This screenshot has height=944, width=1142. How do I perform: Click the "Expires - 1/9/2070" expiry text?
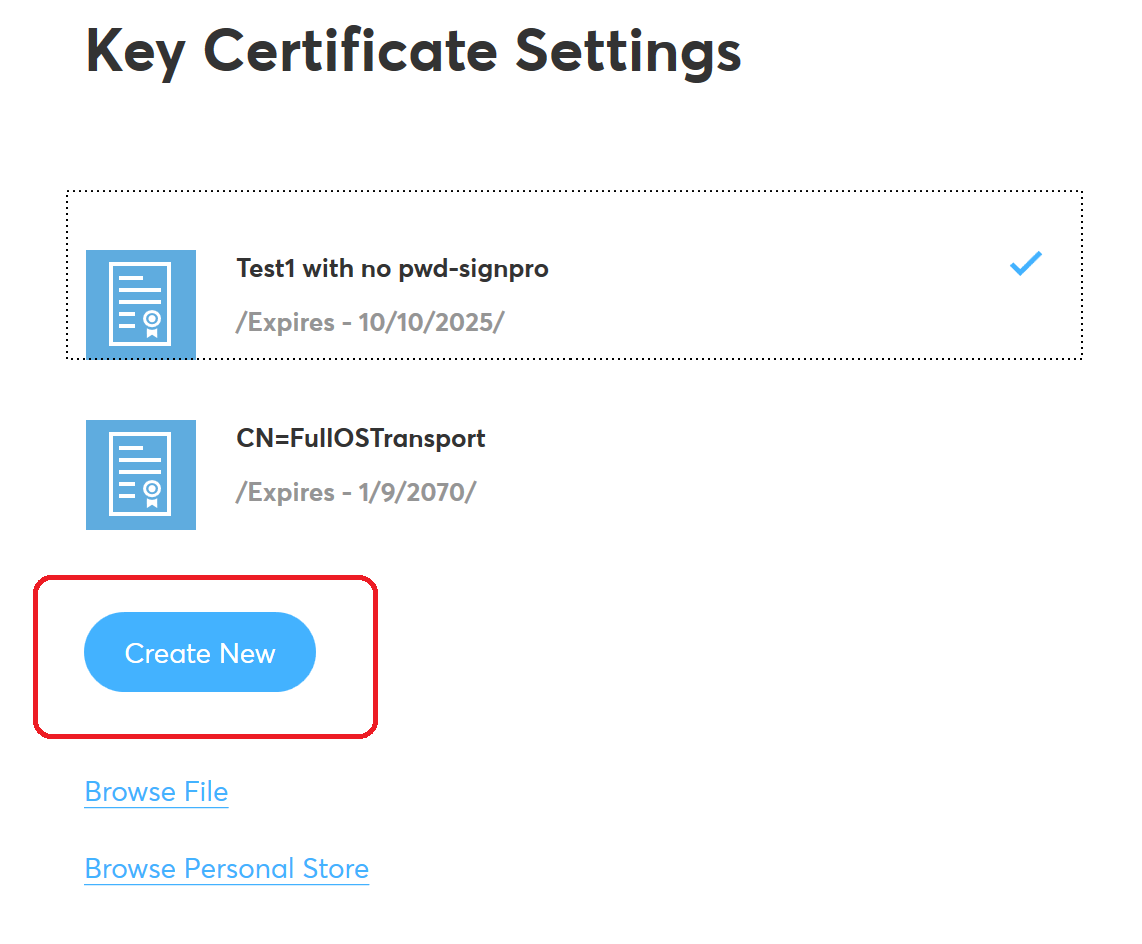(355, 493)
